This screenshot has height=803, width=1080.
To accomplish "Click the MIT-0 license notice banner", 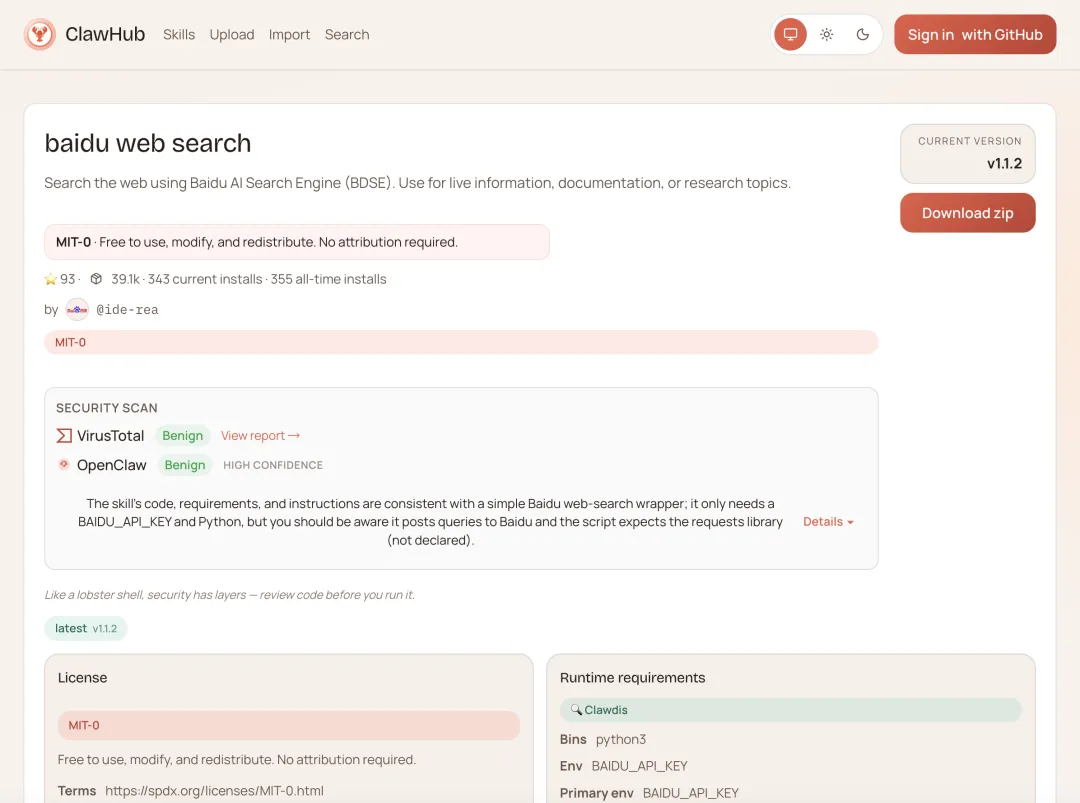I will [297, 242].
